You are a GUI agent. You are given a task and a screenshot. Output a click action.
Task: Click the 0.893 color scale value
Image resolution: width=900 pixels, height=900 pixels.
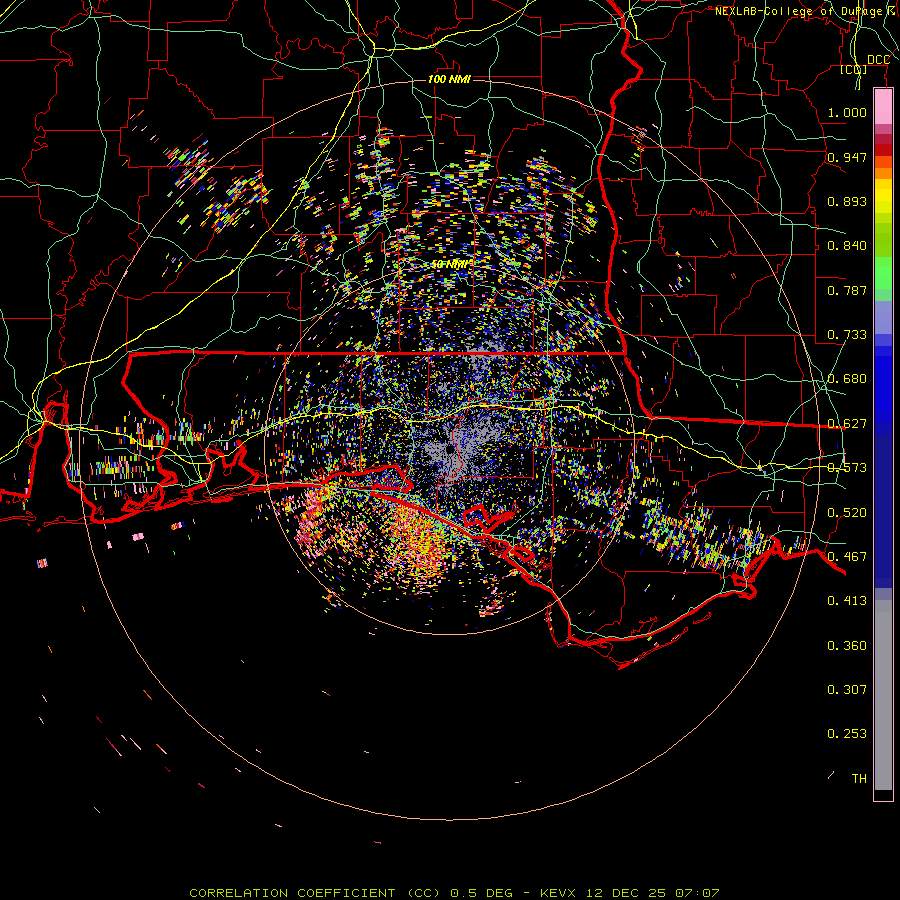point(847,201)
